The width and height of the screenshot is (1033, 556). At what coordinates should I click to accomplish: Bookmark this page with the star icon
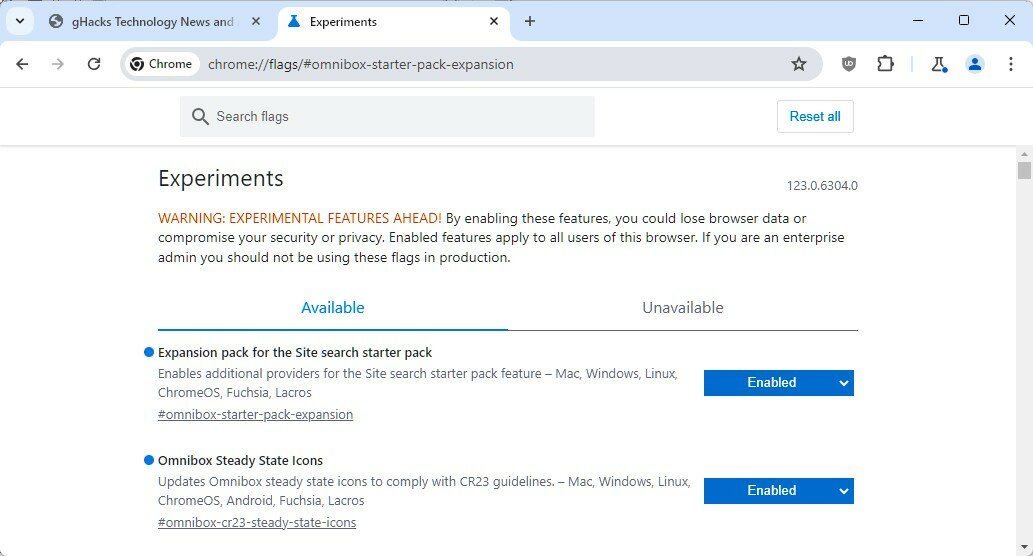(x=798, y=64)
